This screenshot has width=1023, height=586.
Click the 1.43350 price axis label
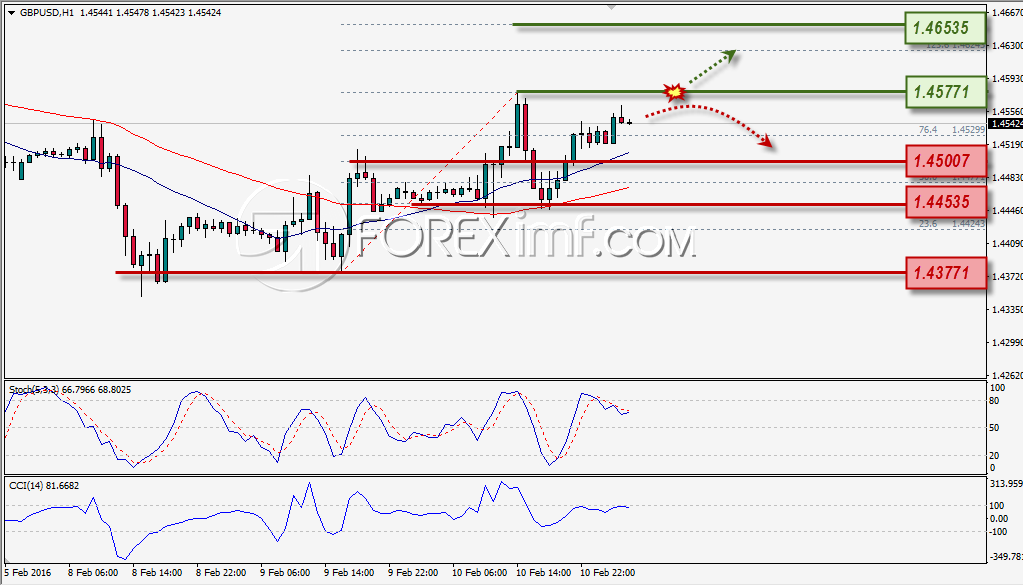coord(1007,309)
